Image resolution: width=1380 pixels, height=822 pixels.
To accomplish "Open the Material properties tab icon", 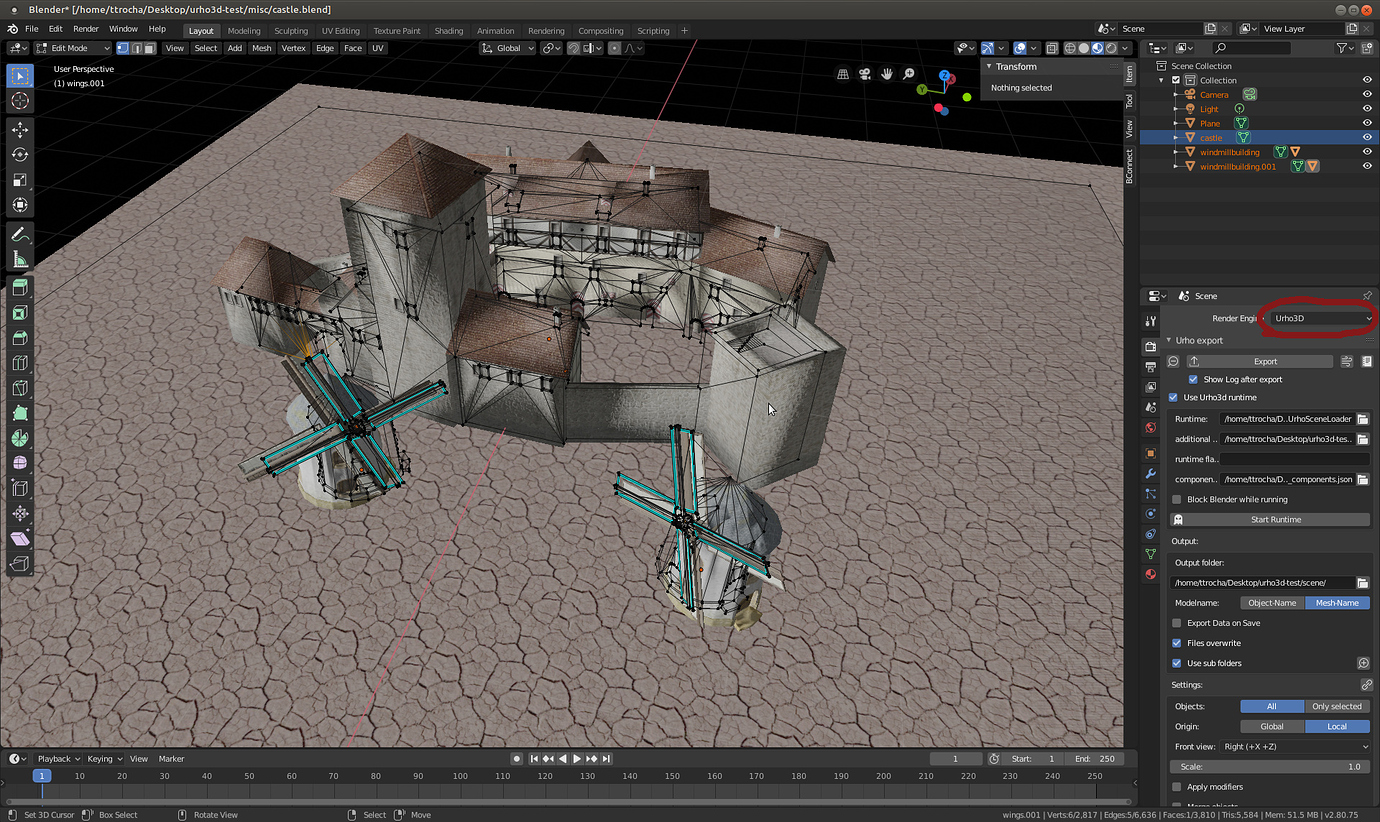I will pyautogui.click(x=1151, y=574).
